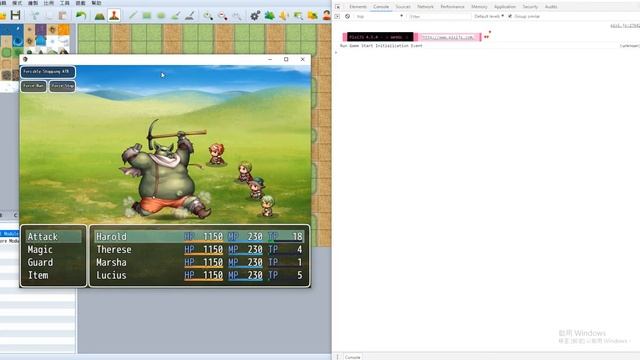Select the Pencil drawing tool
This screenshot has width=640, height=360.
(133, 16)
